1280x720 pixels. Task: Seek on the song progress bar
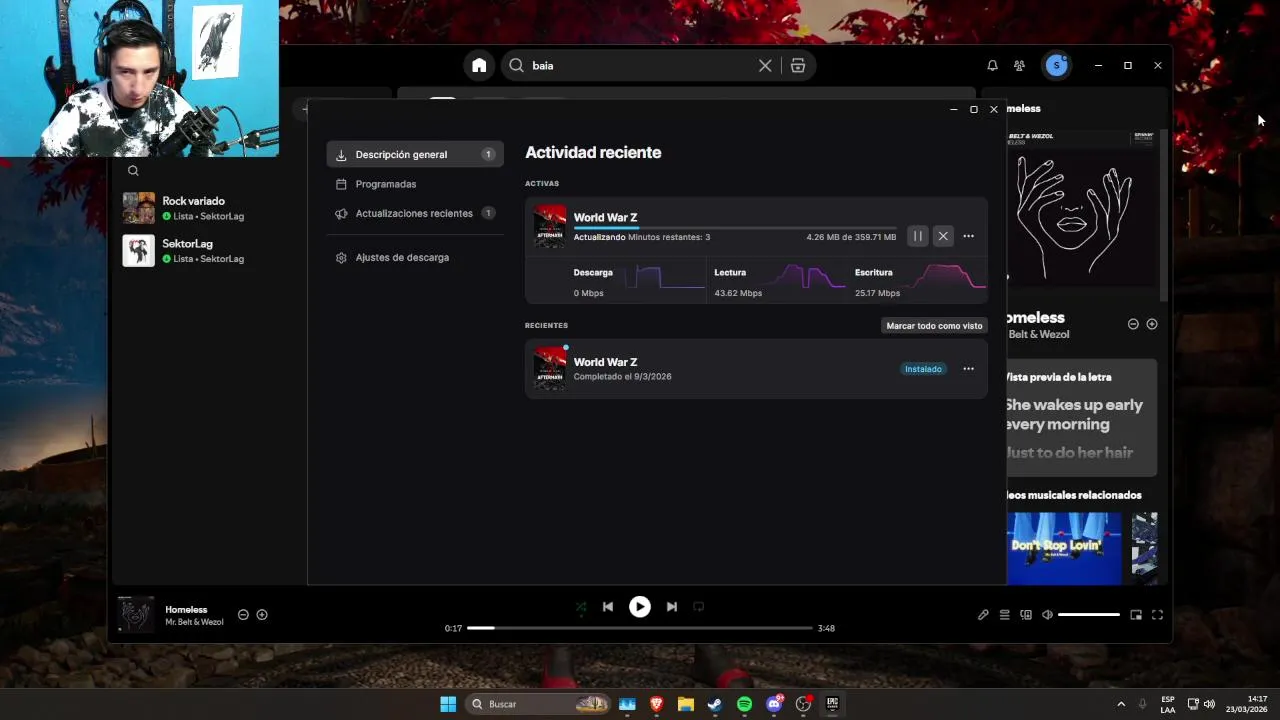pos(640,628)
